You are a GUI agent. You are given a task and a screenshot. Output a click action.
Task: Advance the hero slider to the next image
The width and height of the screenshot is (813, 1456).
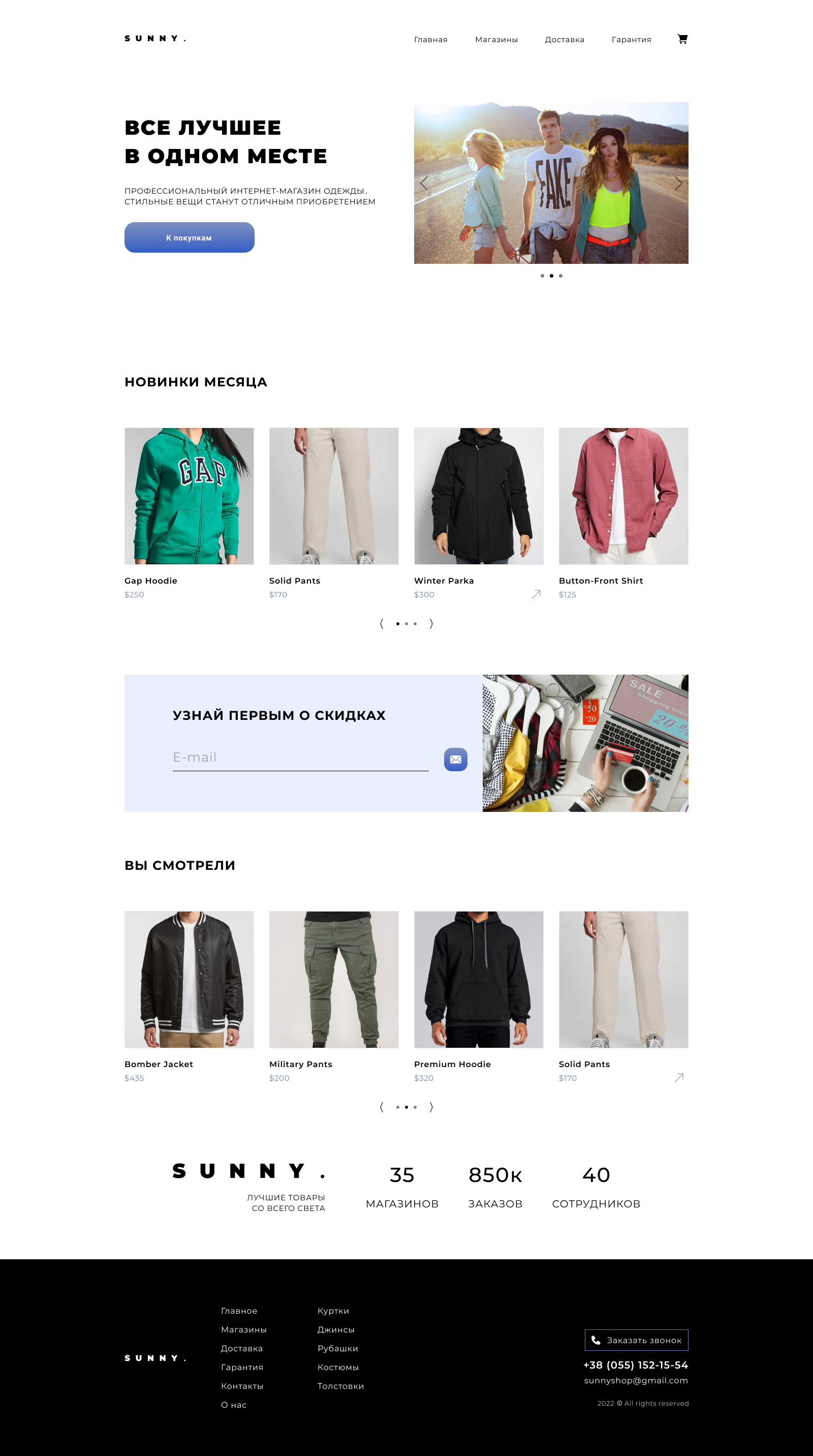[x=678, y=183]
